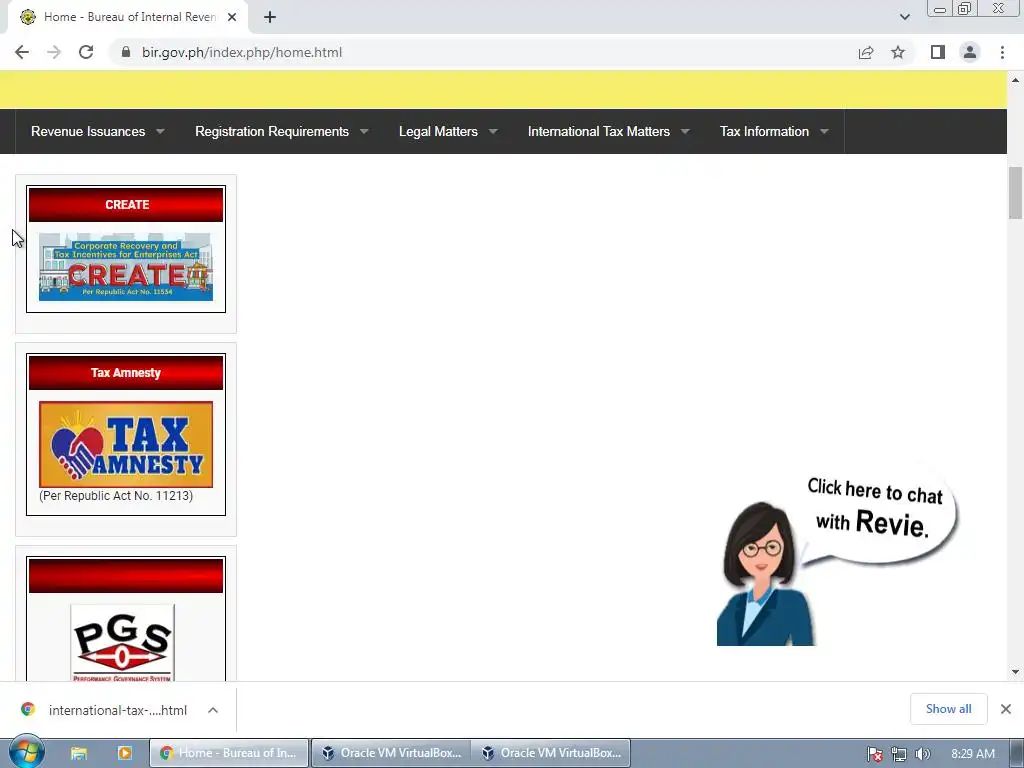Open the Revenue Issuances menu
The width and height of the screenshot is (1024, 768).
pos(88,131)
